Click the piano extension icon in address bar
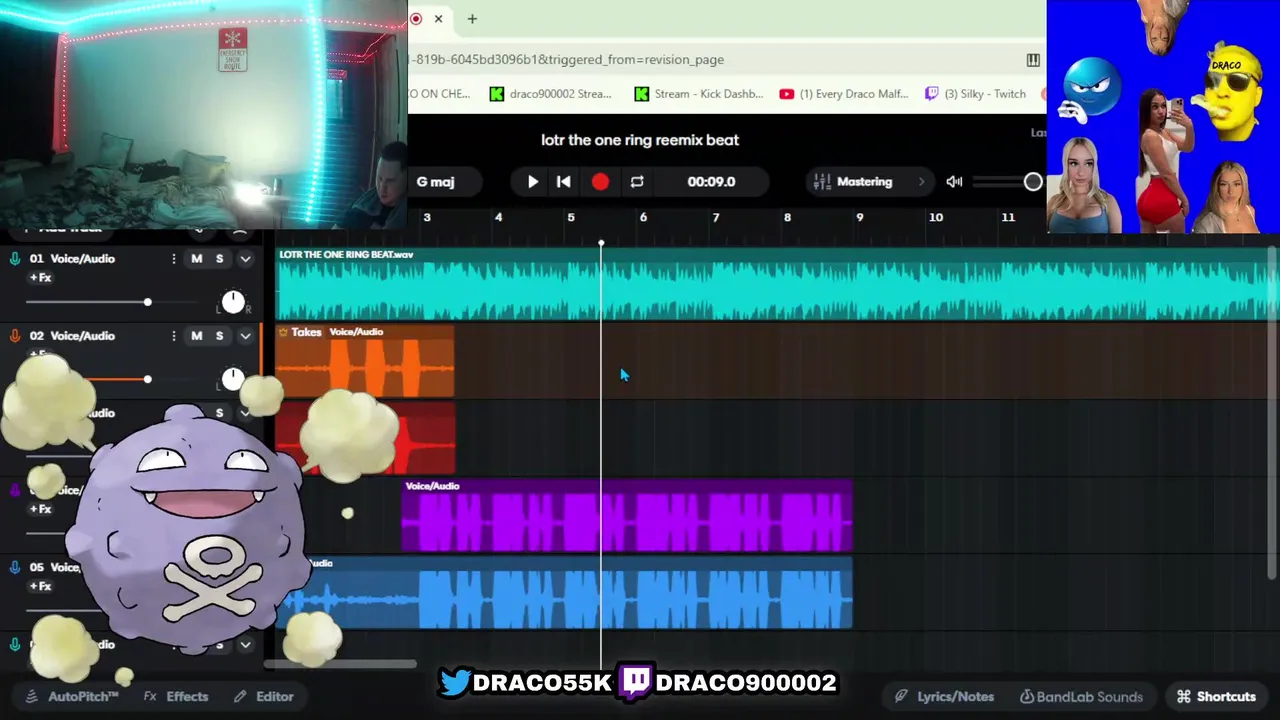The height and width of the screenshot is (720, 1280). pos(1033,60)
